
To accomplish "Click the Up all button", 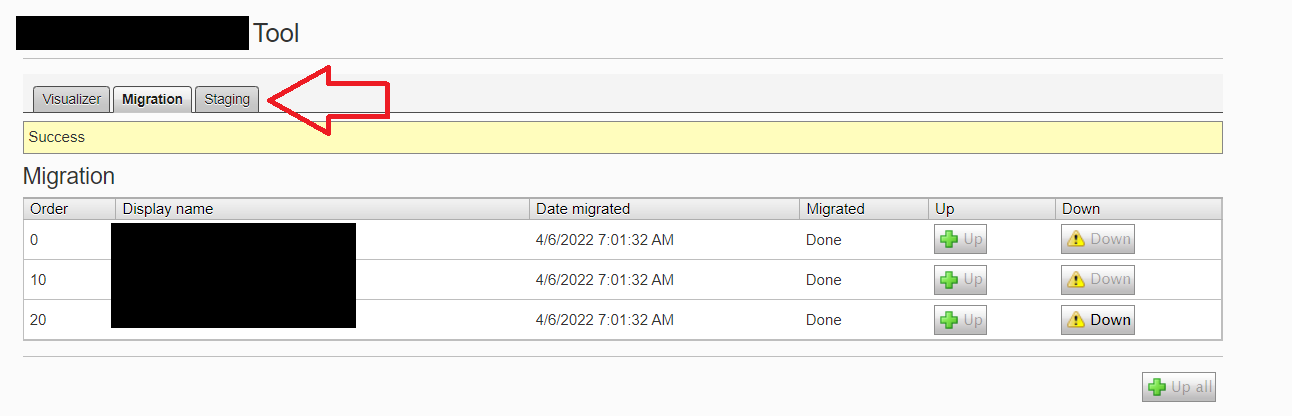I will click(1179, 387).
